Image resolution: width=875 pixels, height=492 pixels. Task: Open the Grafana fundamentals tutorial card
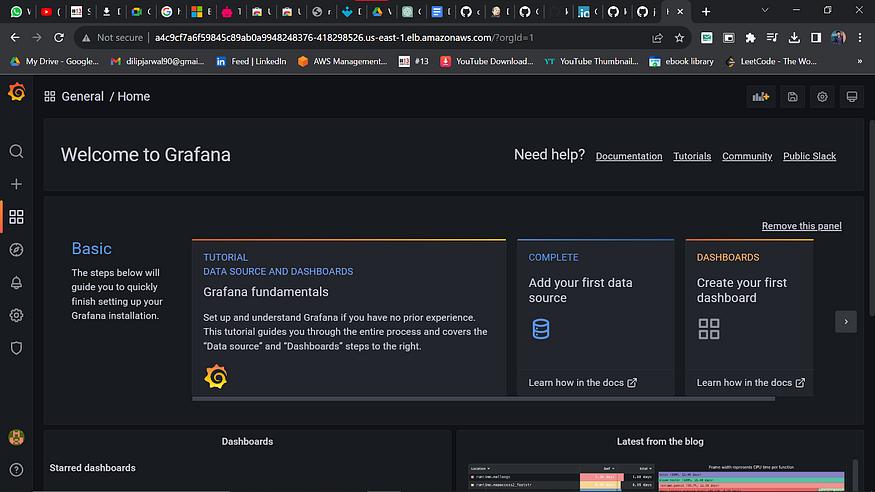[x=349, y=317]
